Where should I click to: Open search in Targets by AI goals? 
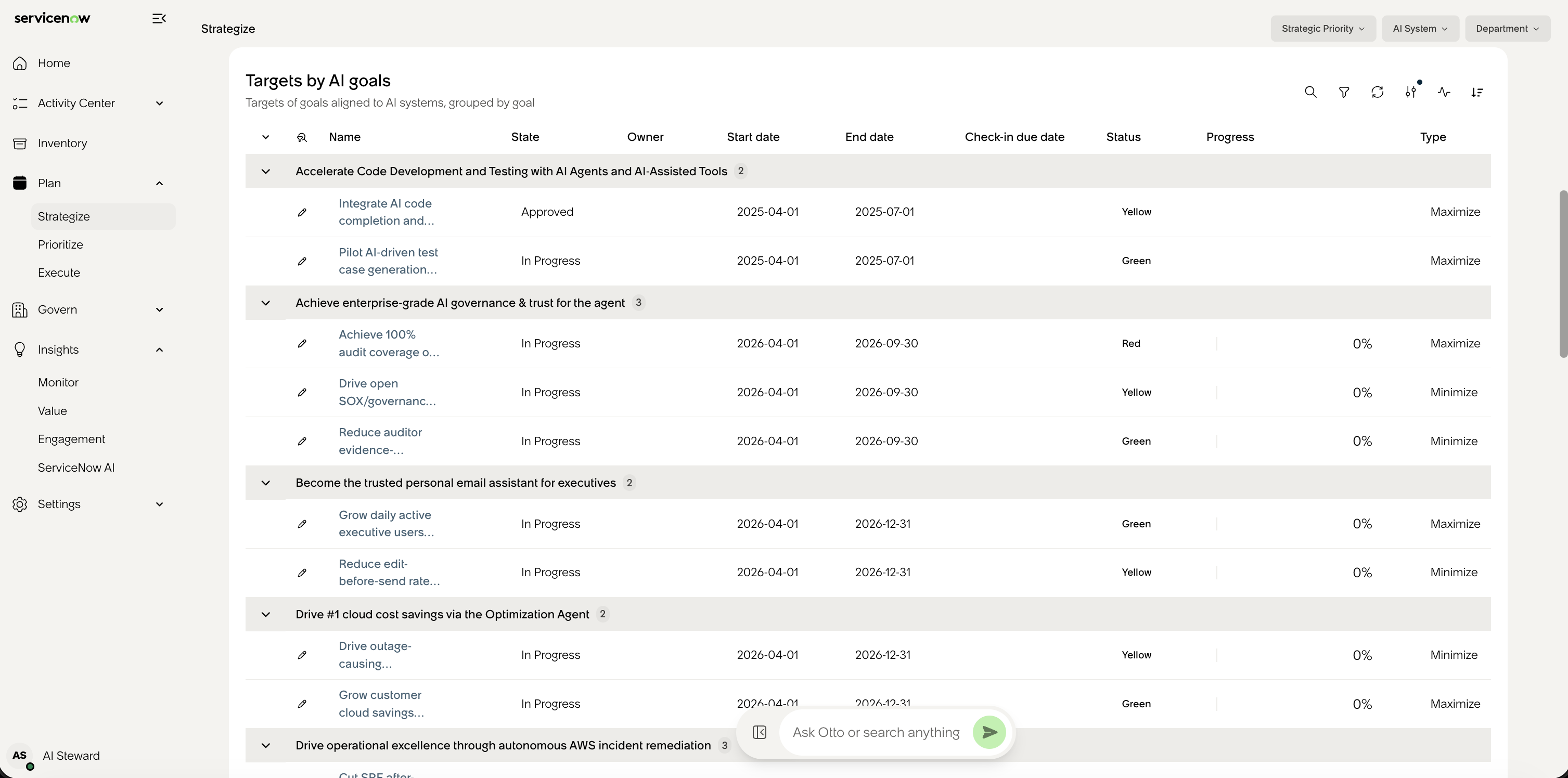tap(1310, 92)
